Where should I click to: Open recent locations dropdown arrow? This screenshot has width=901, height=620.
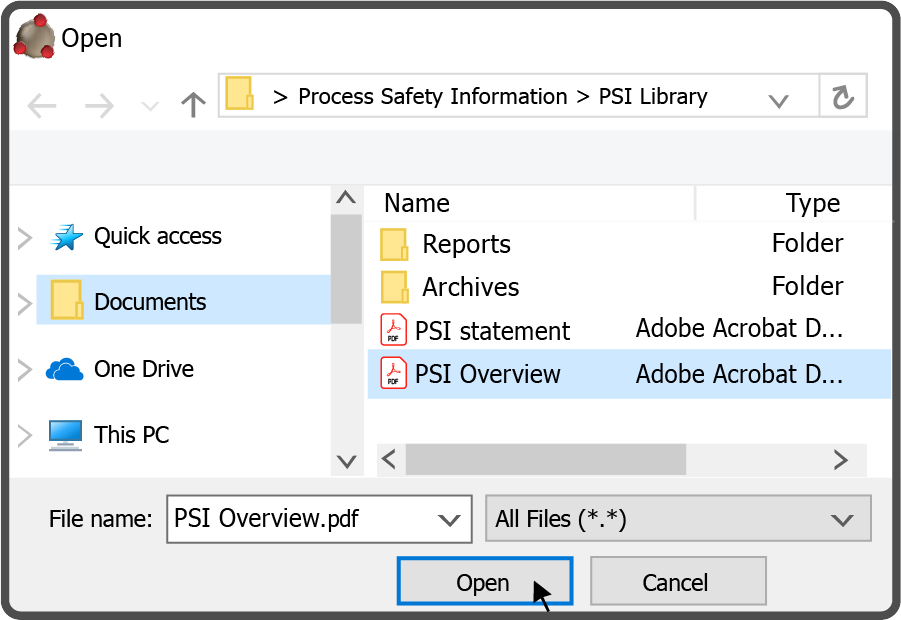pos(150,106)
